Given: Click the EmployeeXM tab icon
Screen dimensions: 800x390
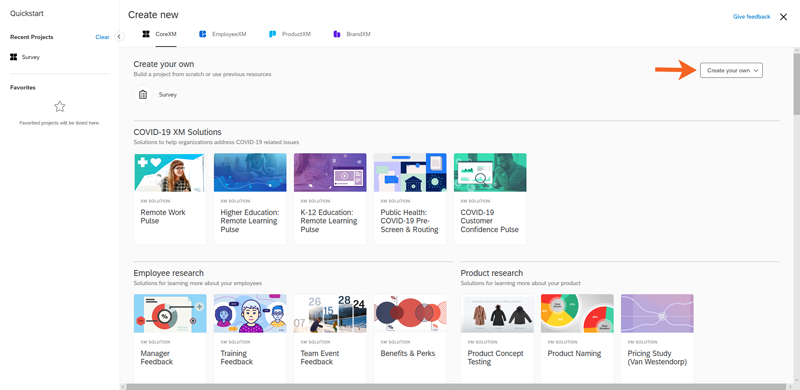Looking at the screenshot, I should 203,34.
